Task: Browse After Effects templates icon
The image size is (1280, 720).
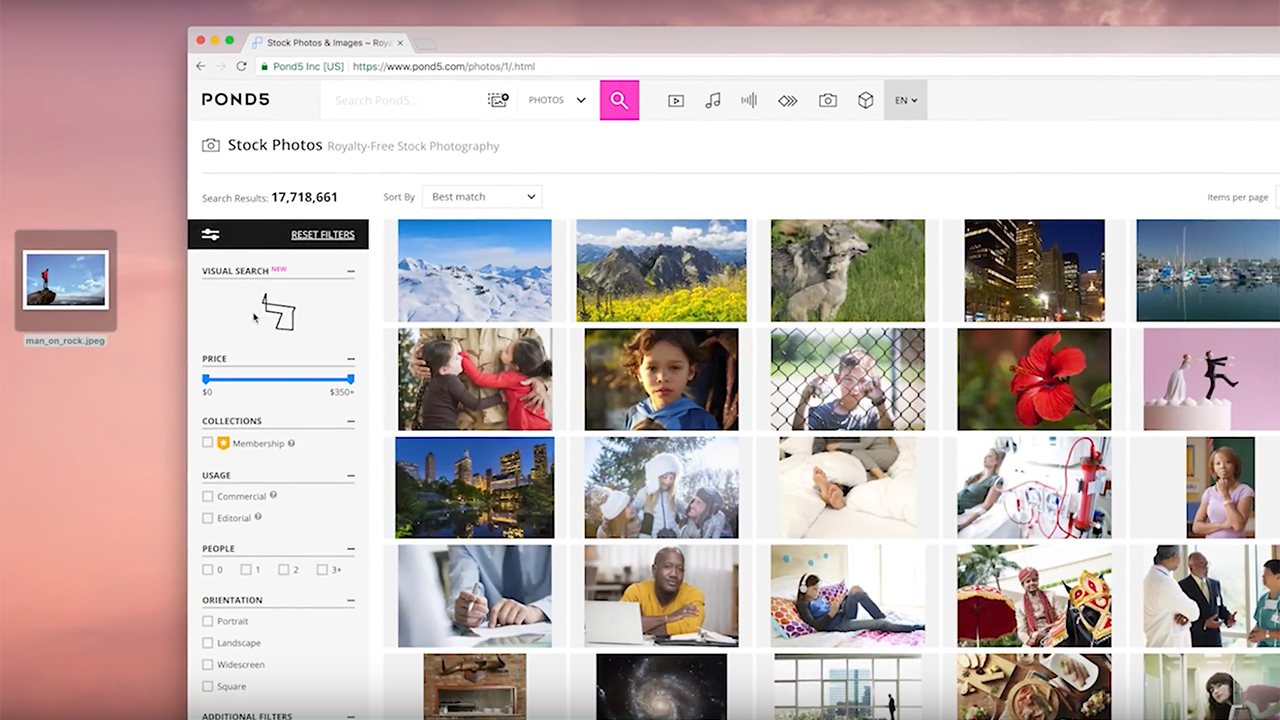Action: (788, 100)
